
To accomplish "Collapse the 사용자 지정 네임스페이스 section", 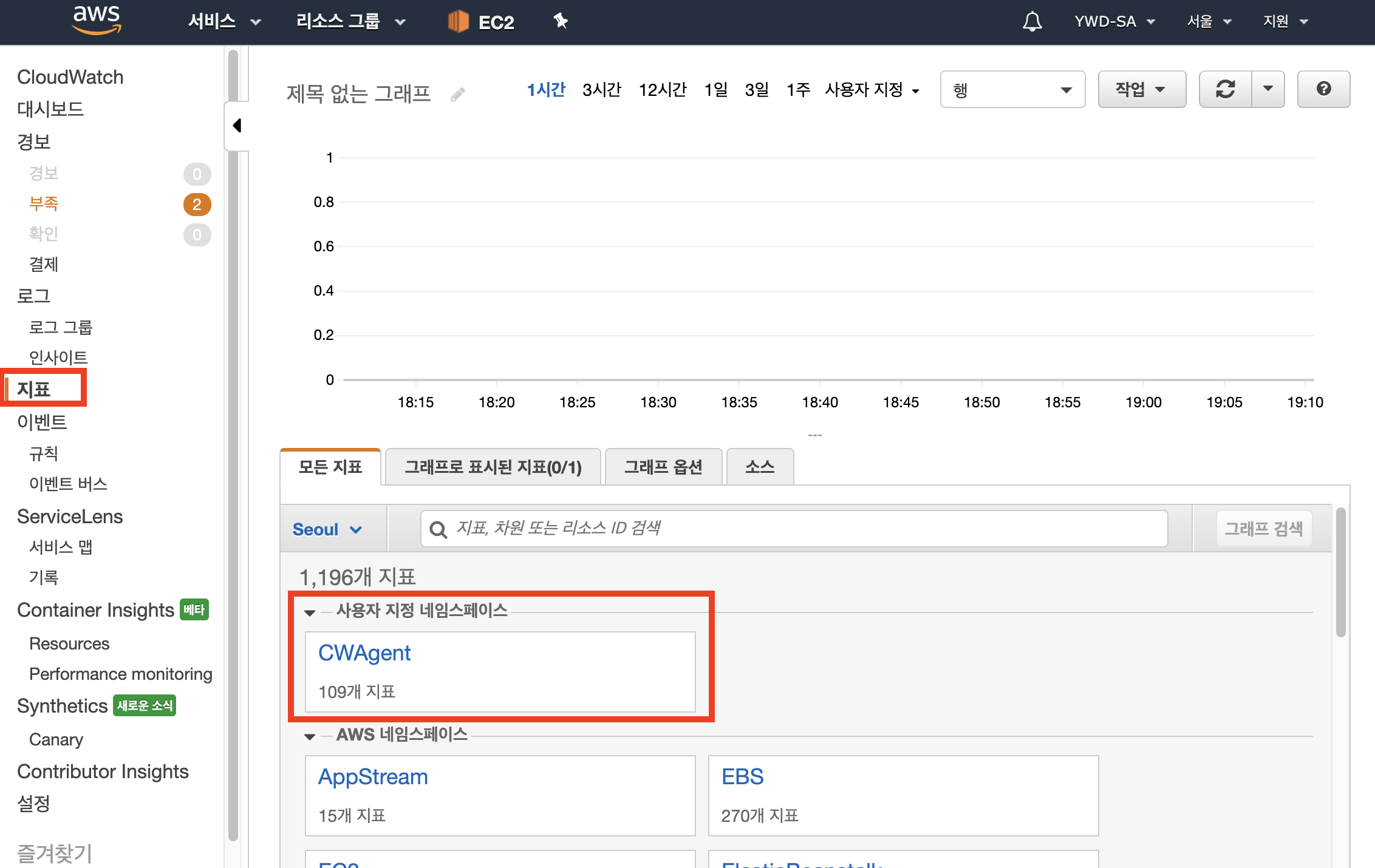I will 310,612.
